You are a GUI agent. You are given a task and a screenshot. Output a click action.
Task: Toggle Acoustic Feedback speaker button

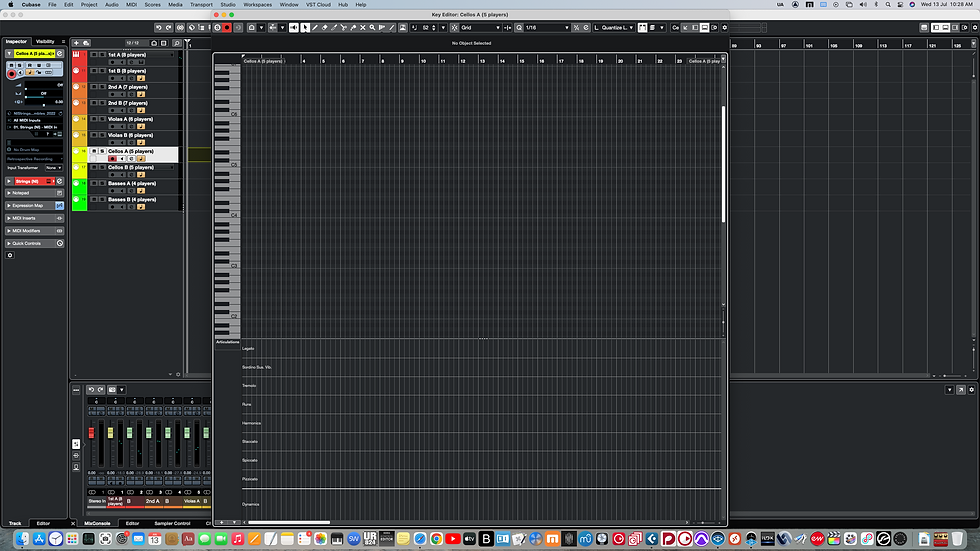[x=294, y=27]
